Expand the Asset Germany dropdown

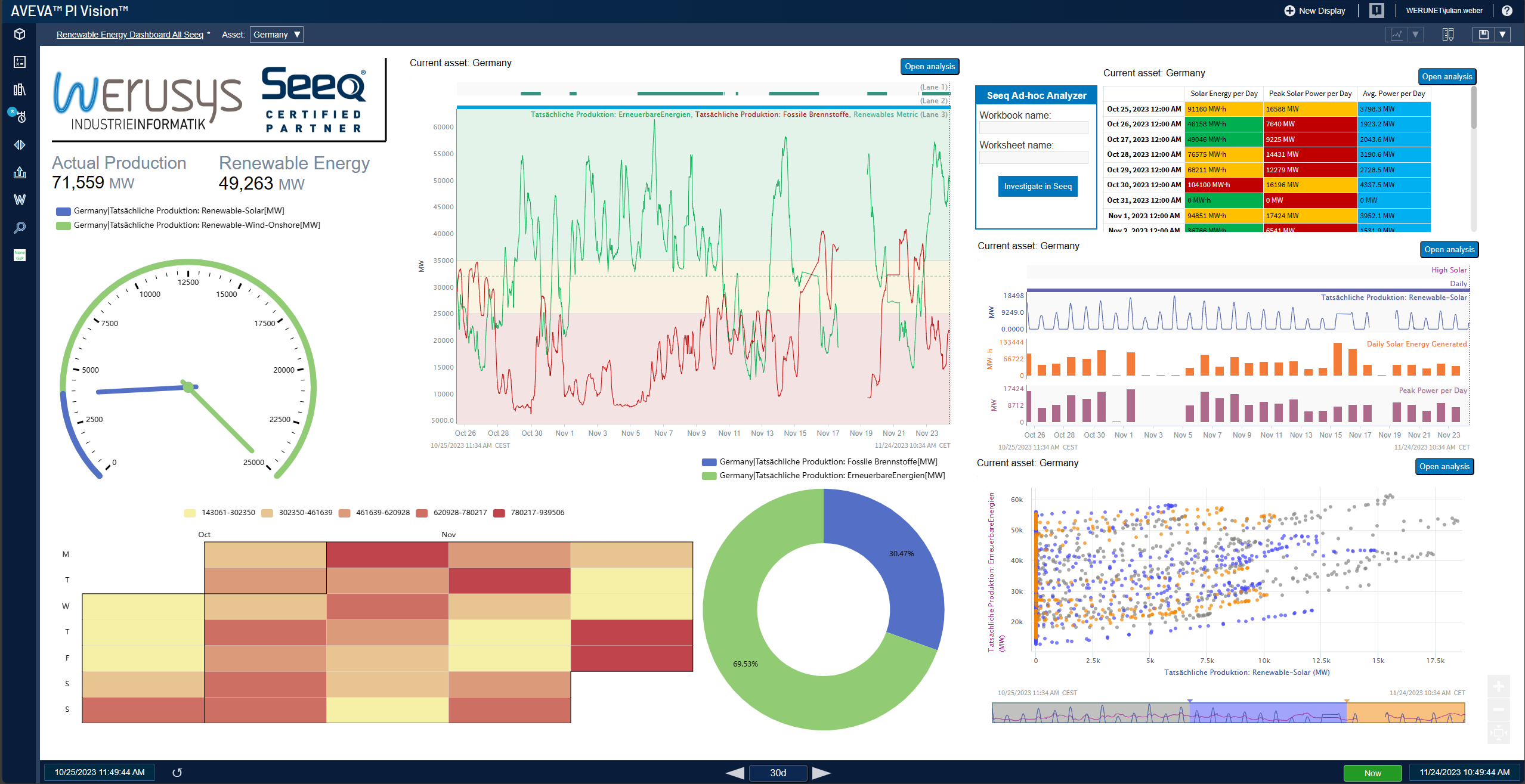point(277,35)
